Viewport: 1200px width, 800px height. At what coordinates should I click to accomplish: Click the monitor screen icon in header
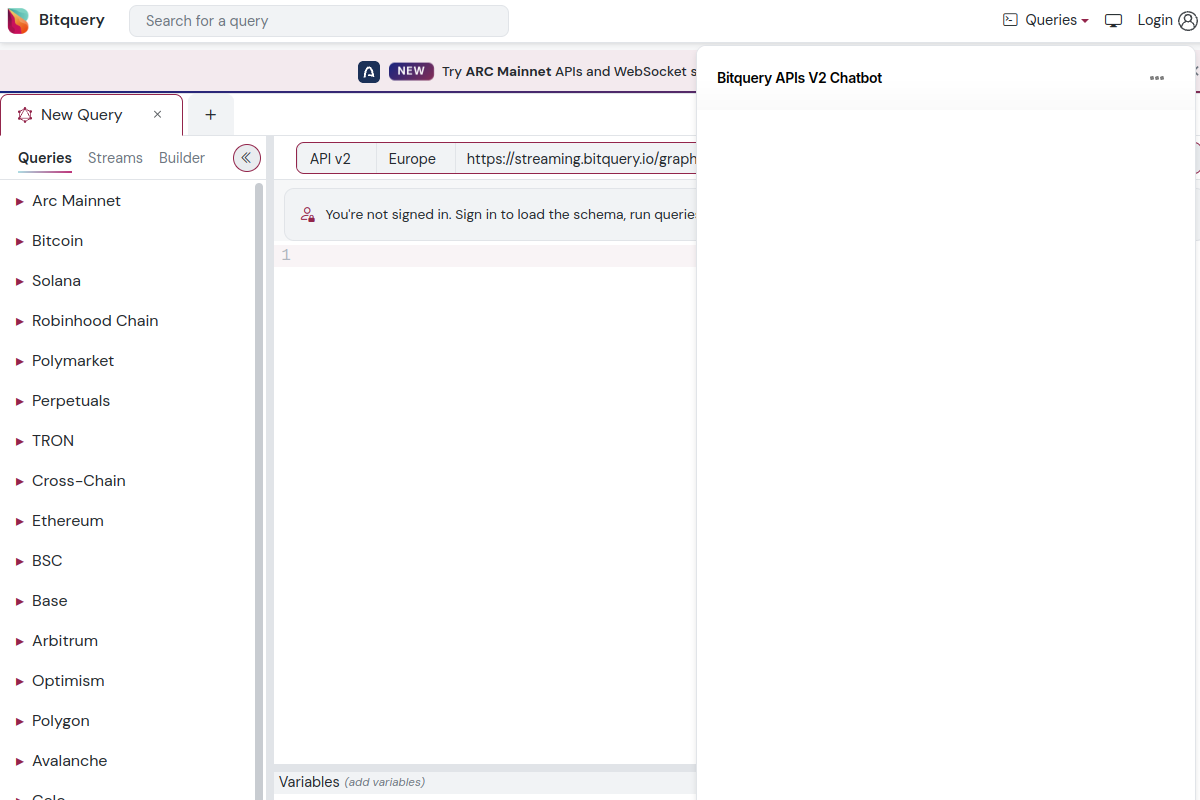coord(1114,20)
